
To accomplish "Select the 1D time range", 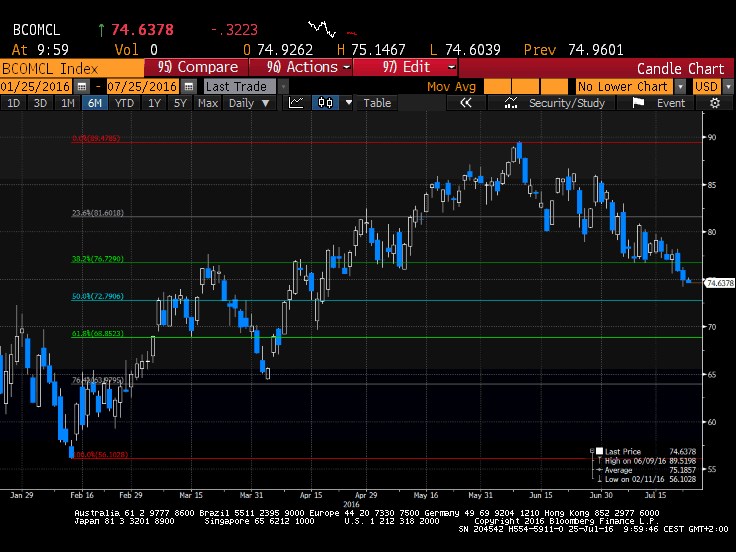I will (x=14, y=103).
